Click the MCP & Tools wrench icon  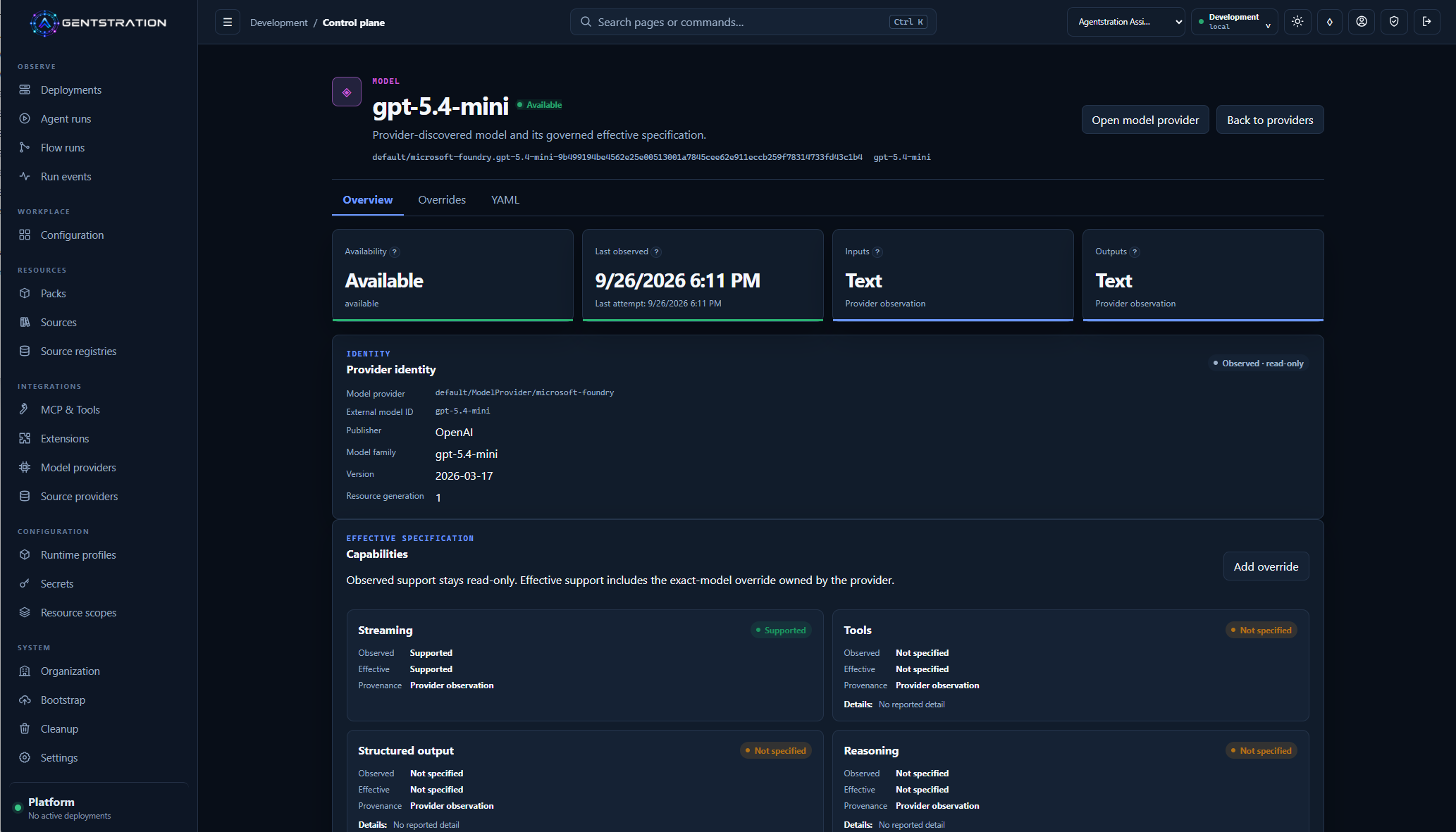point(25,409)
